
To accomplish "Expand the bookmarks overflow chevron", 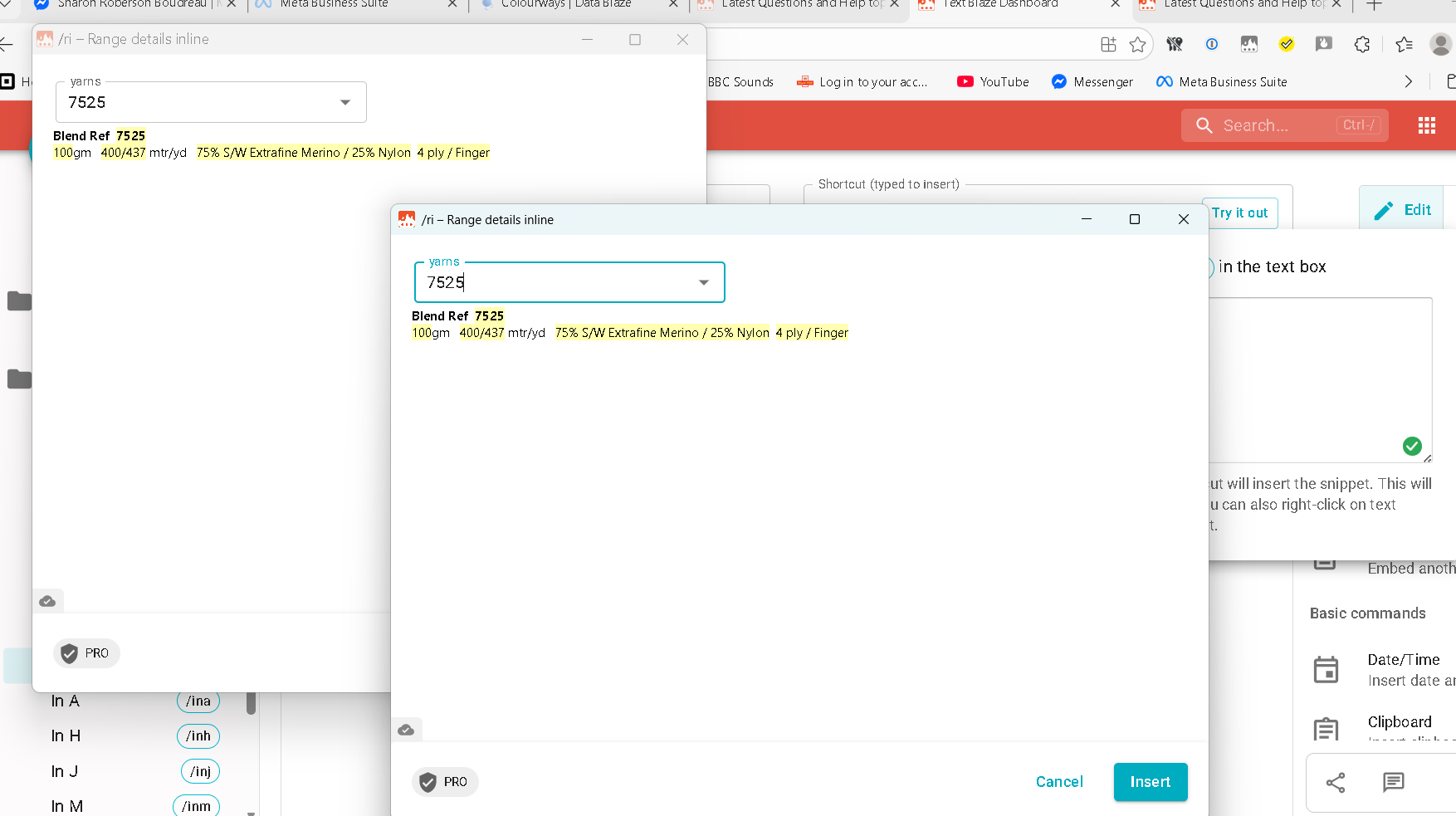I will click(x=1408, y=82).
